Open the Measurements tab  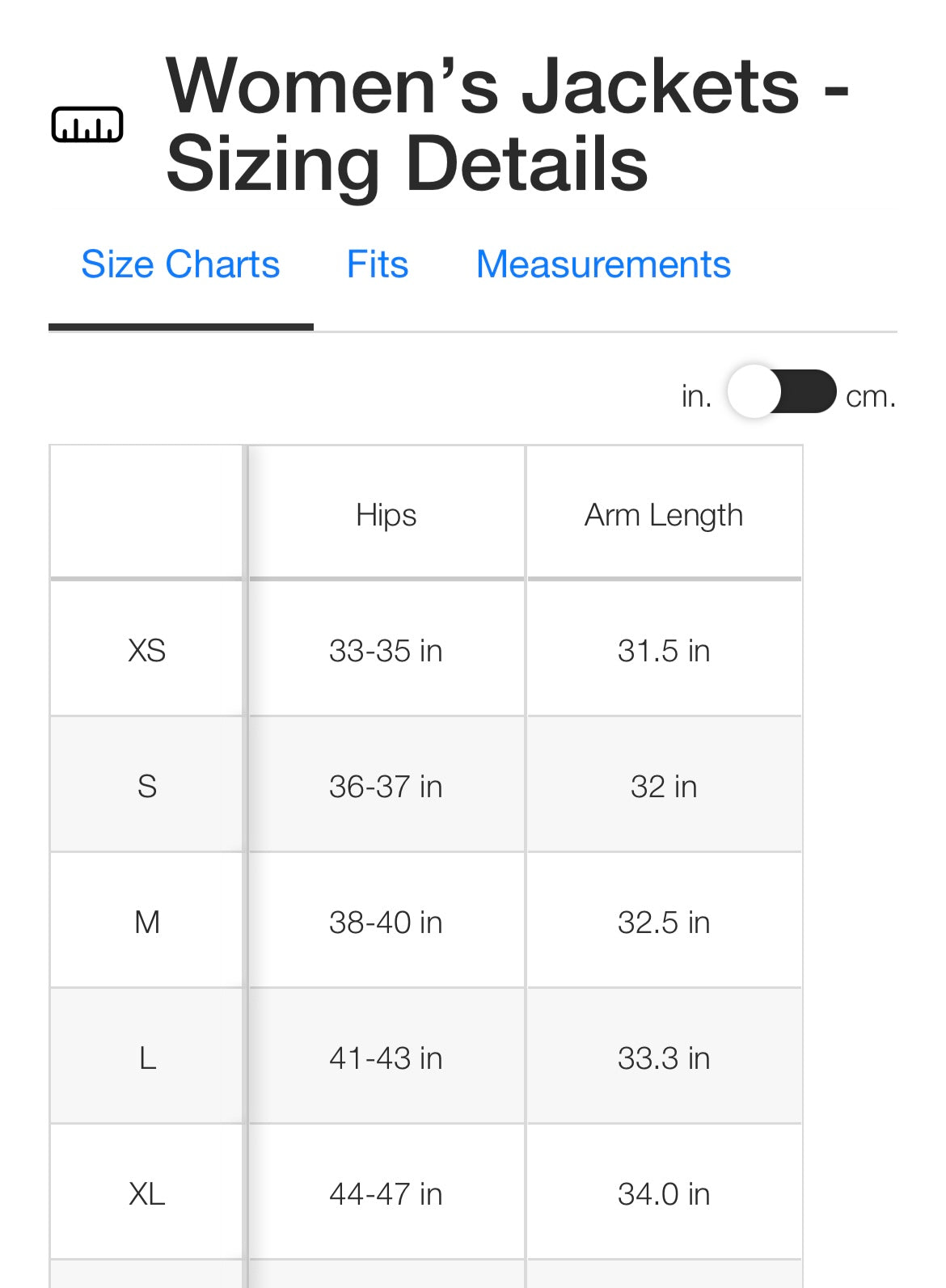click(x=603, y=264)
